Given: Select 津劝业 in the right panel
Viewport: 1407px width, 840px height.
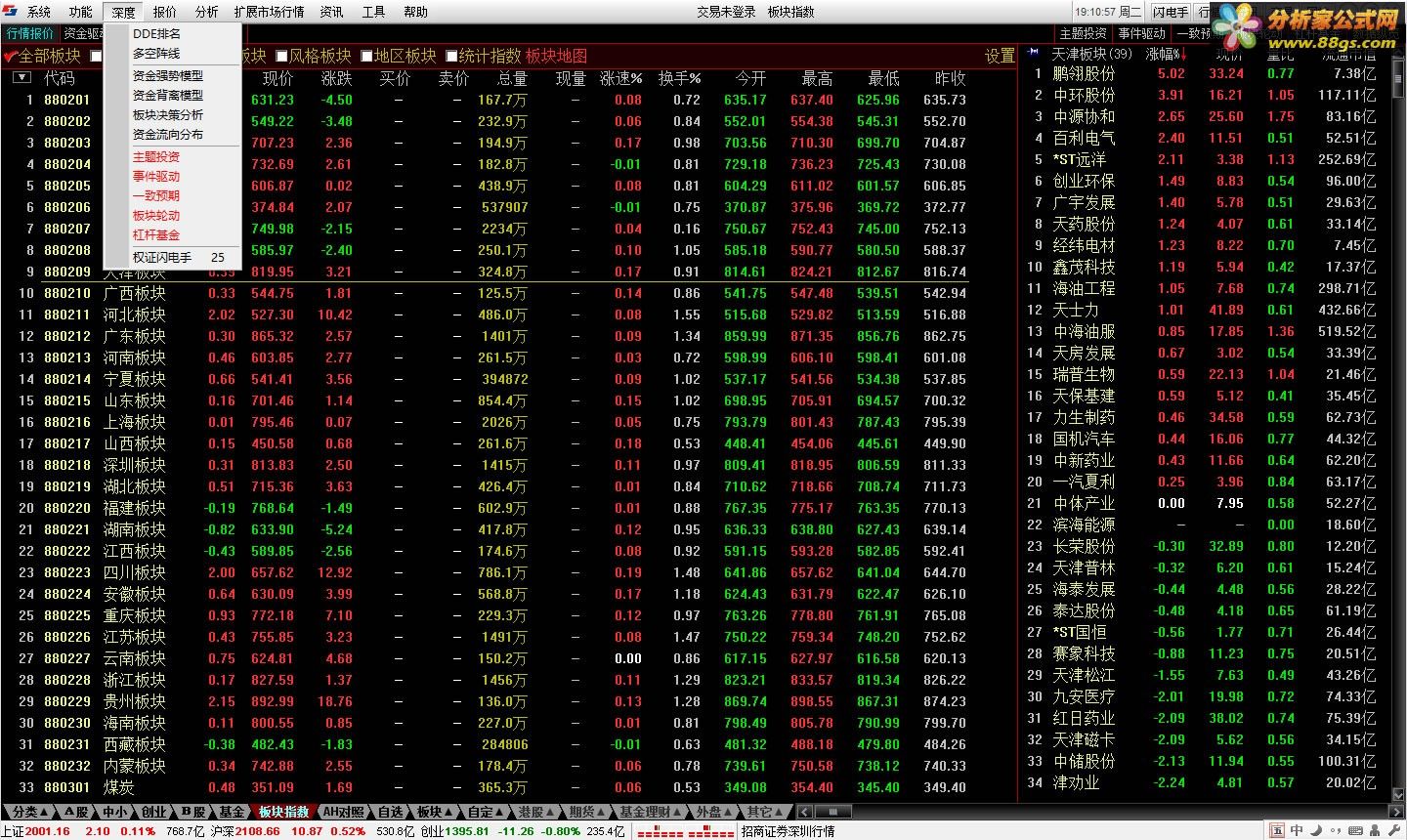Looking at the screenshot, I should pyautogui.click(x=1076, y=782).
